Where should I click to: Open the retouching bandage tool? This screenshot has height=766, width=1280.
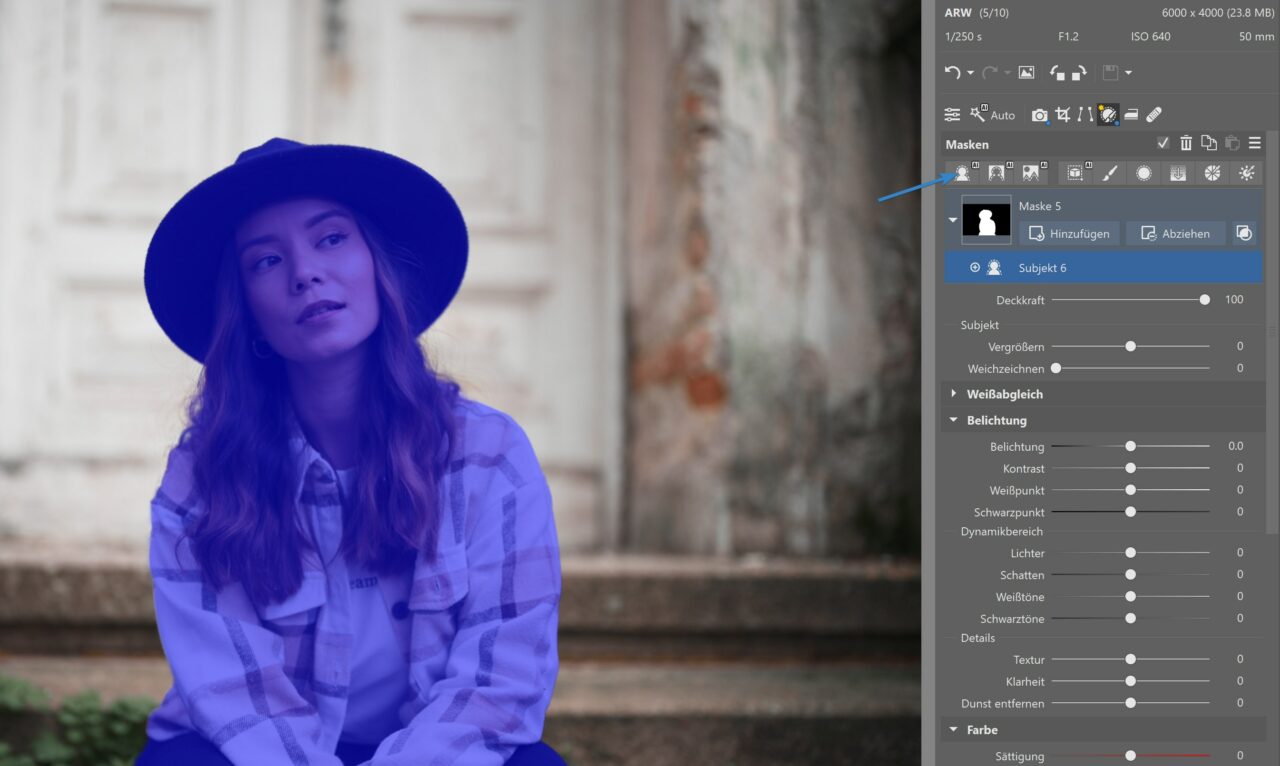1154,115
